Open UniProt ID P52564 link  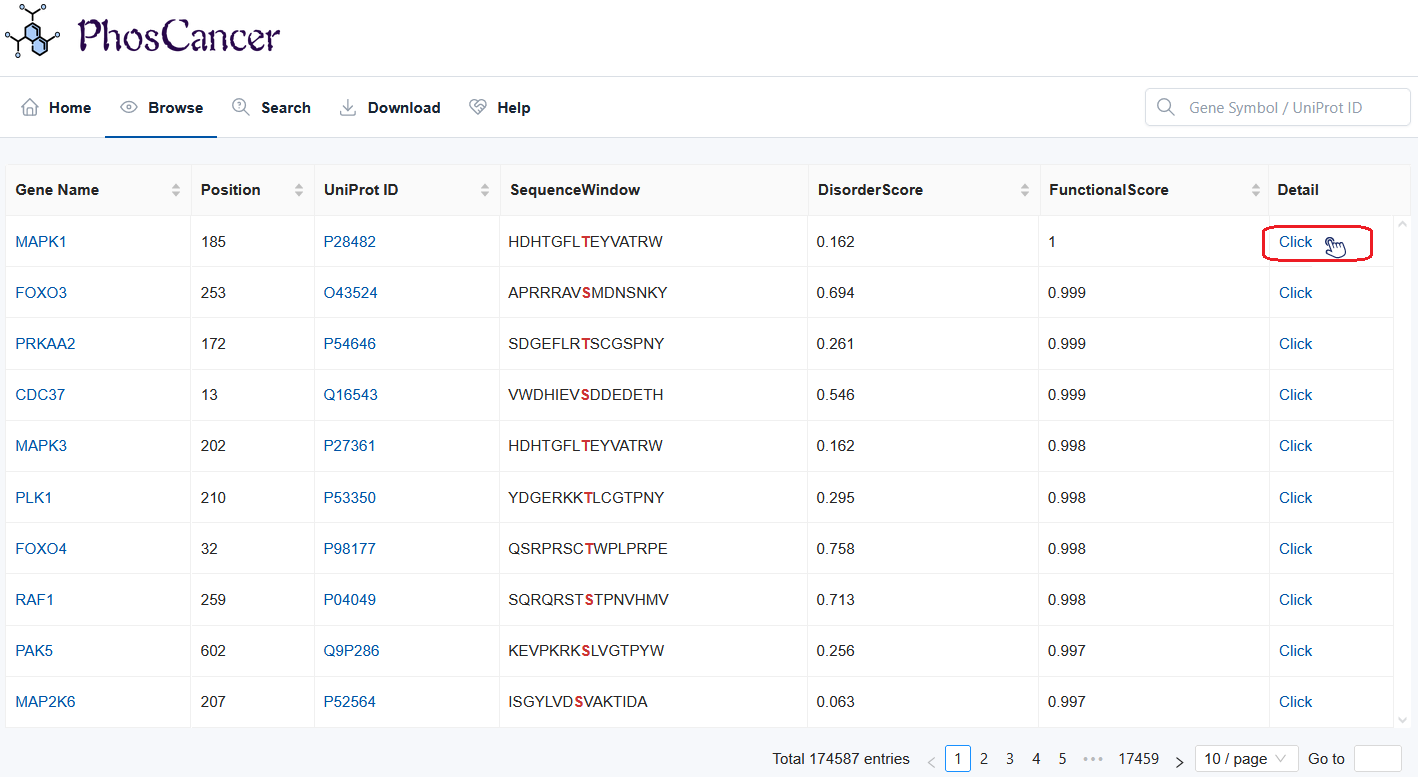350,702
